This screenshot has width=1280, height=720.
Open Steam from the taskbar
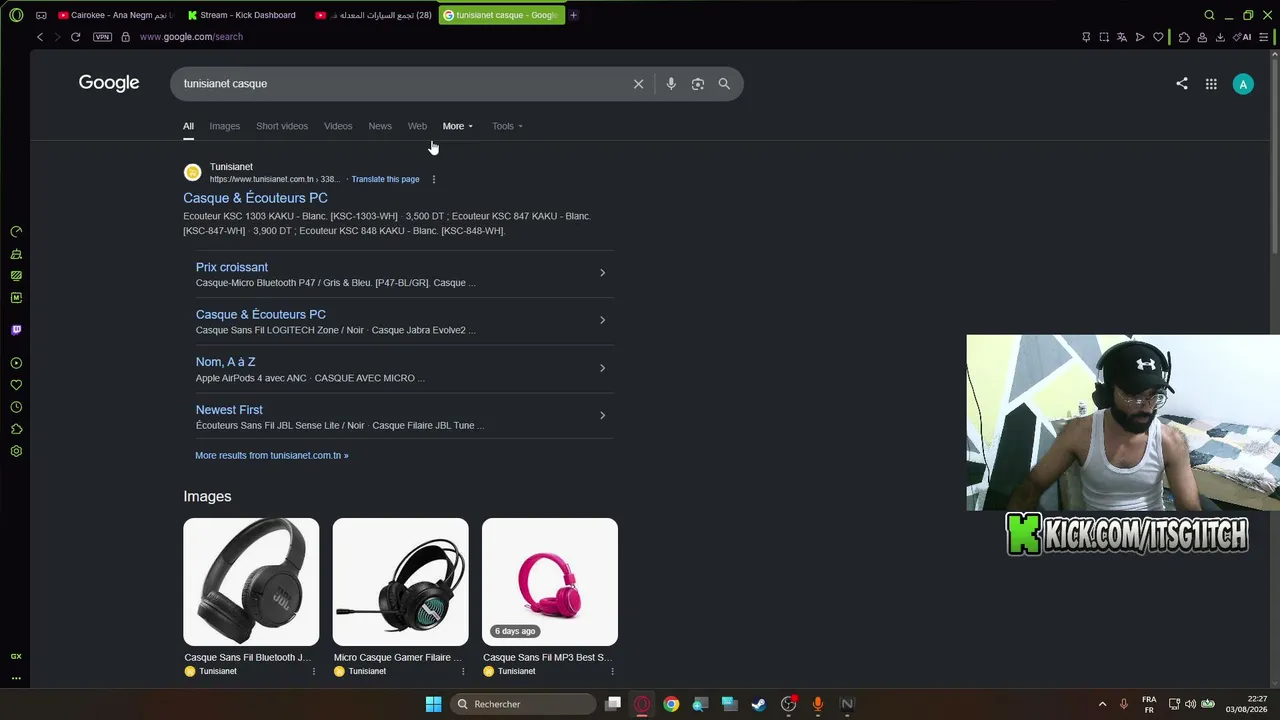759,704
